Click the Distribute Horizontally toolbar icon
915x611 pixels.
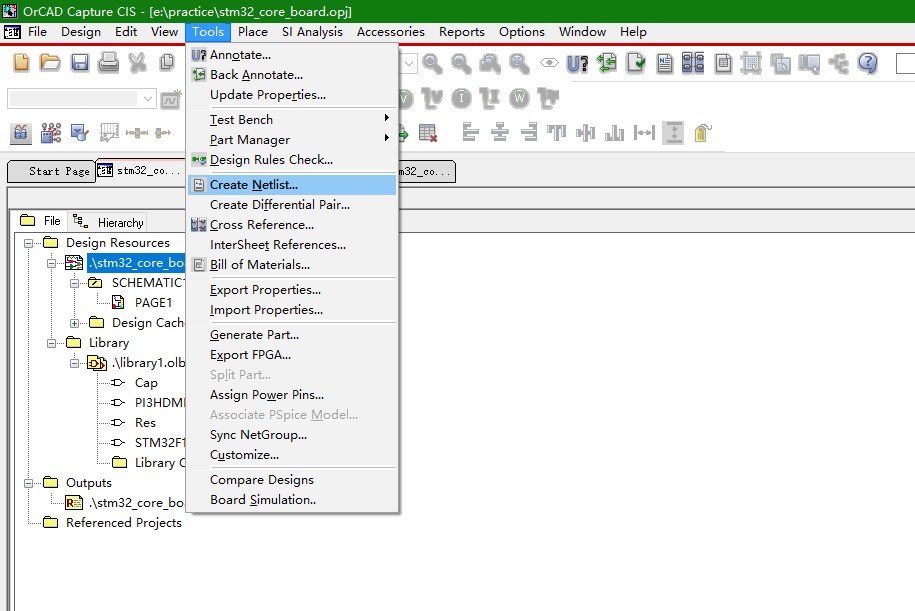[x=644, y=132]
